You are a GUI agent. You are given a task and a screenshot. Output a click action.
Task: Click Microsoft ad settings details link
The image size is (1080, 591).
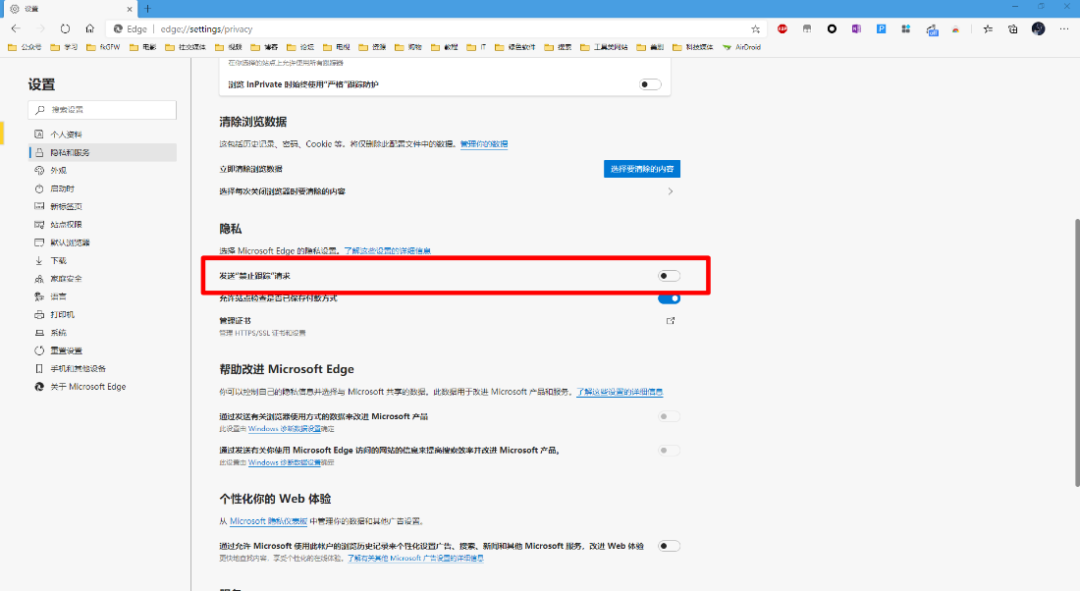tap(415, 558)
